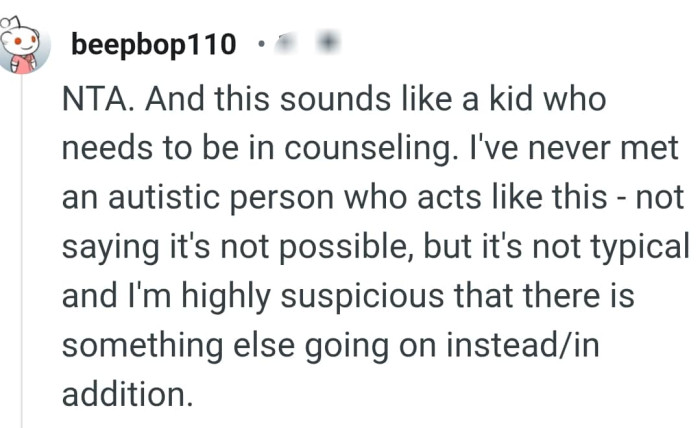
Task: Click the Snoo avatar of beepbop110
Action: click(x=22, y=47)
